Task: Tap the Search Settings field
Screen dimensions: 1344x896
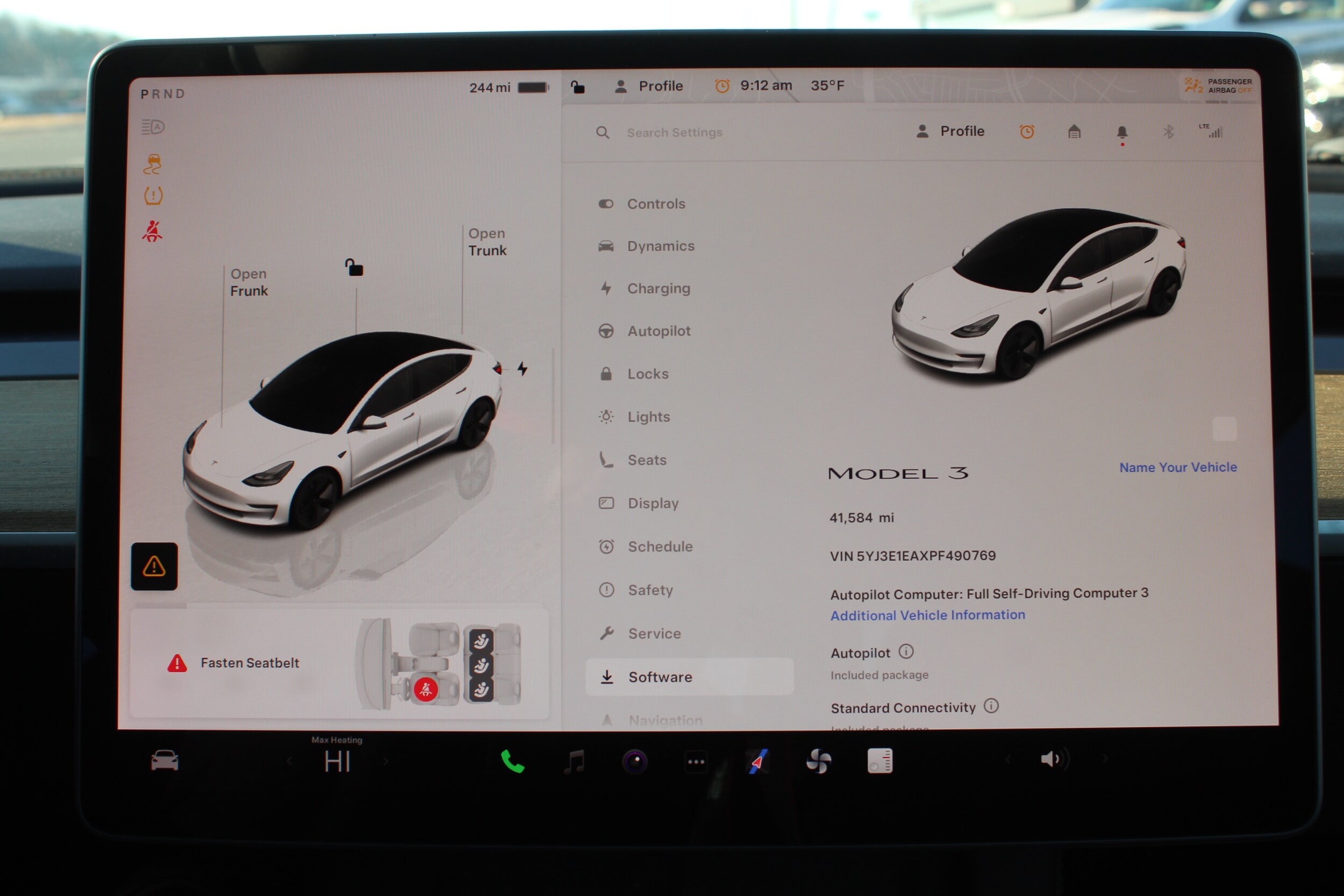Action: tap(674, 133)
